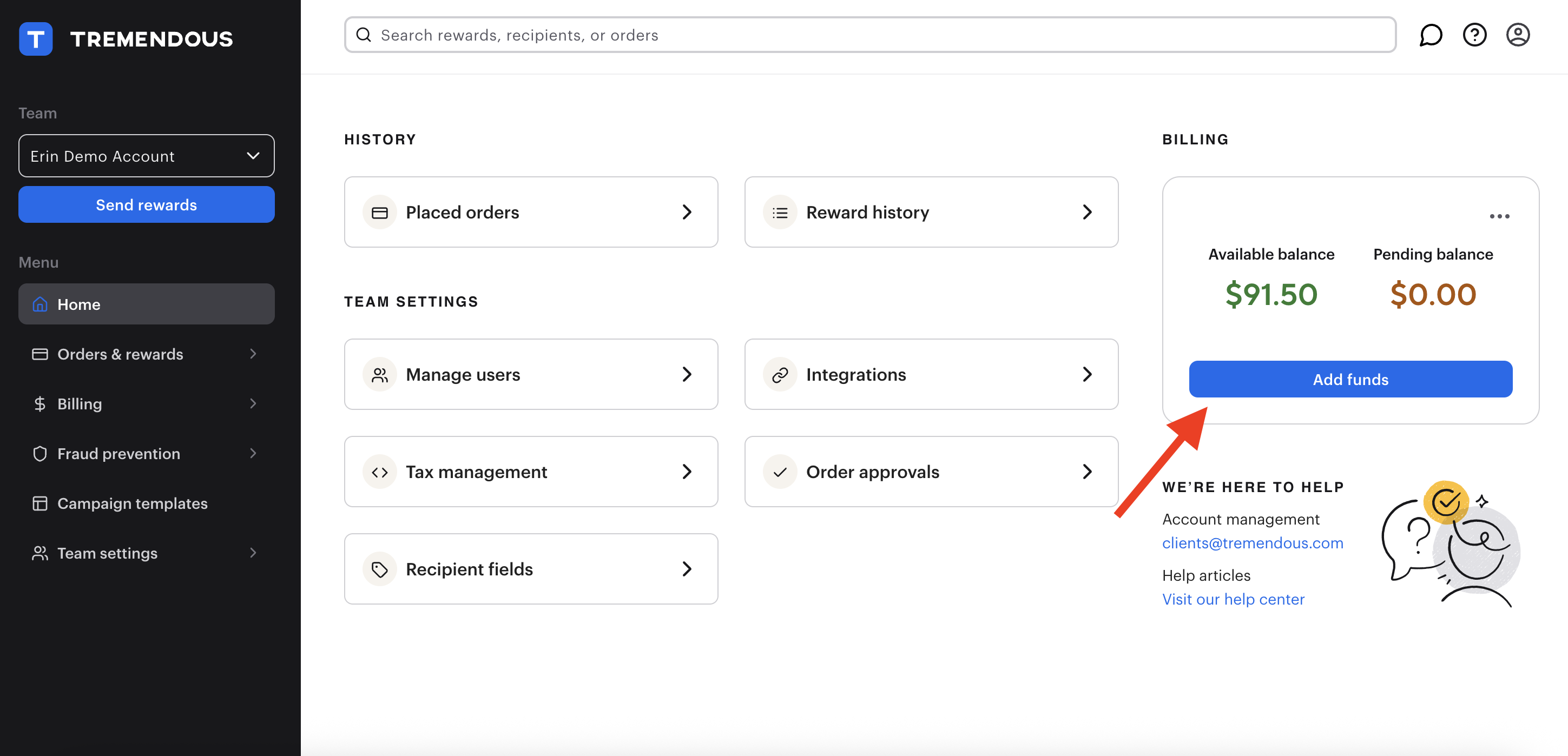Click the Recipient fields arrow chevron
The image size is (1568, 756).
click(x=687, y=569)
